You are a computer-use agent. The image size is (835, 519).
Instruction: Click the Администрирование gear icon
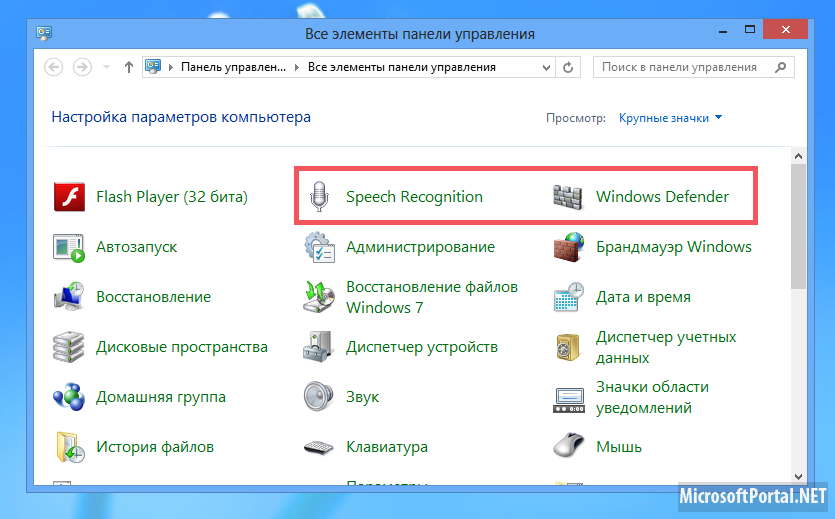[319, 247]
